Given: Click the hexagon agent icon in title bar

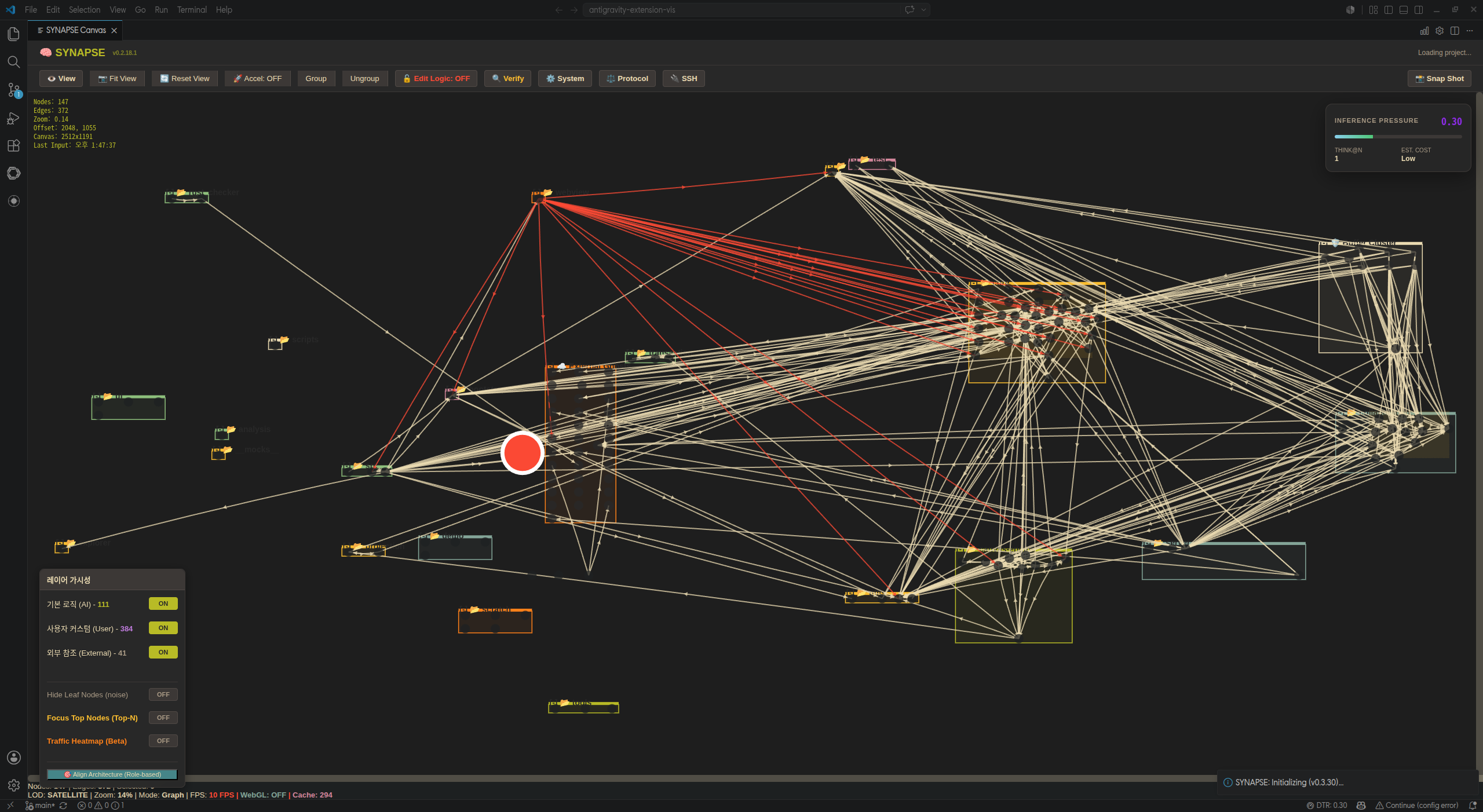Looking at the screenshot, I should pyautogui.click(x=1350, y=10).
